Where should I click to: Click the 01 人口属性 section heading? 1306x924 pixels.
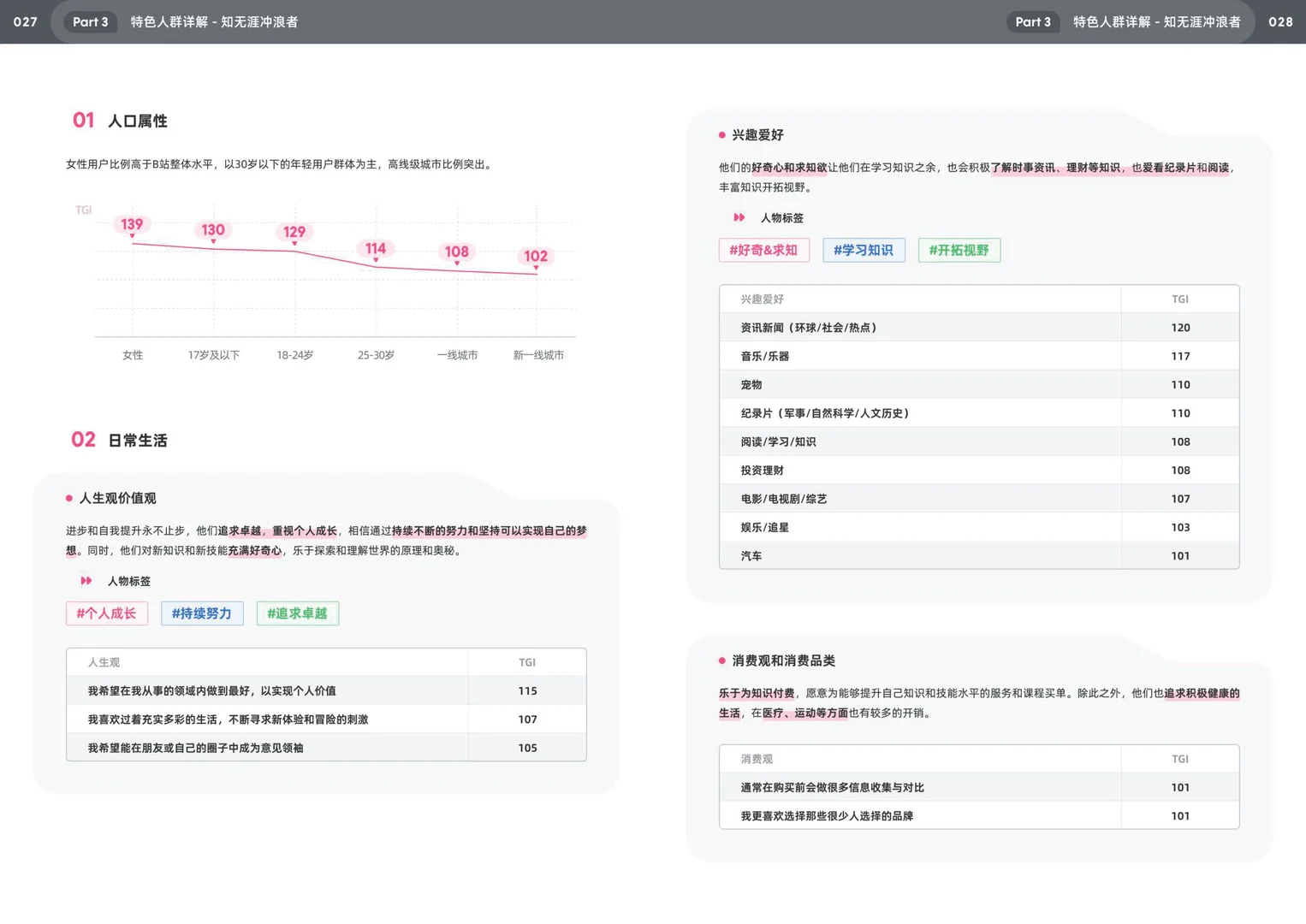[120, 121]
